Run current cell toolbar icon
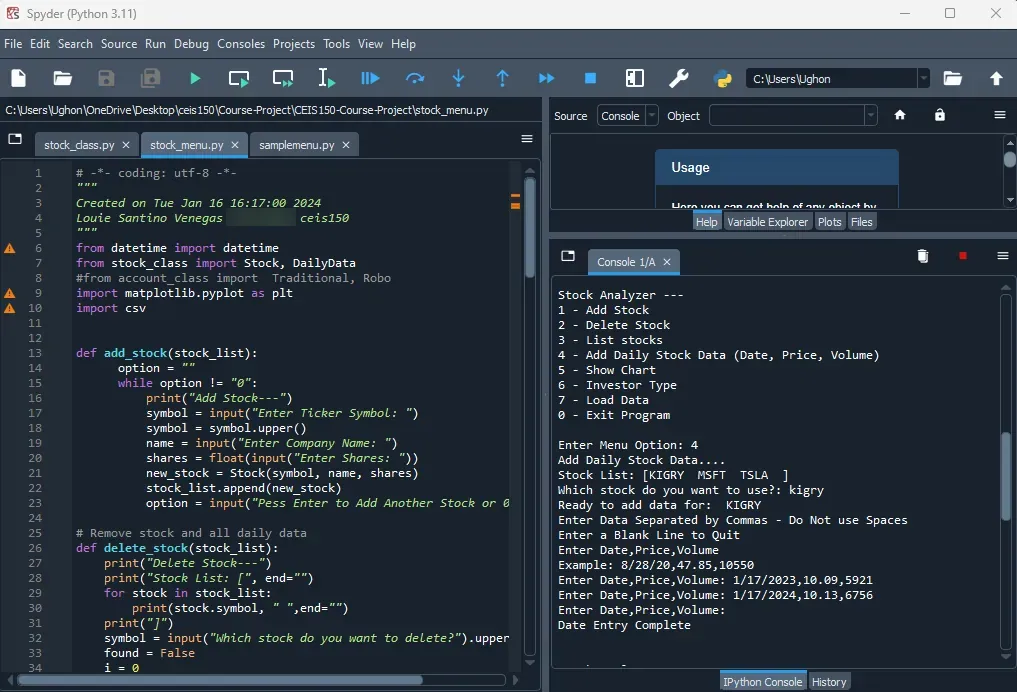Screen dimensions: 1017x692 pos(239,78)
